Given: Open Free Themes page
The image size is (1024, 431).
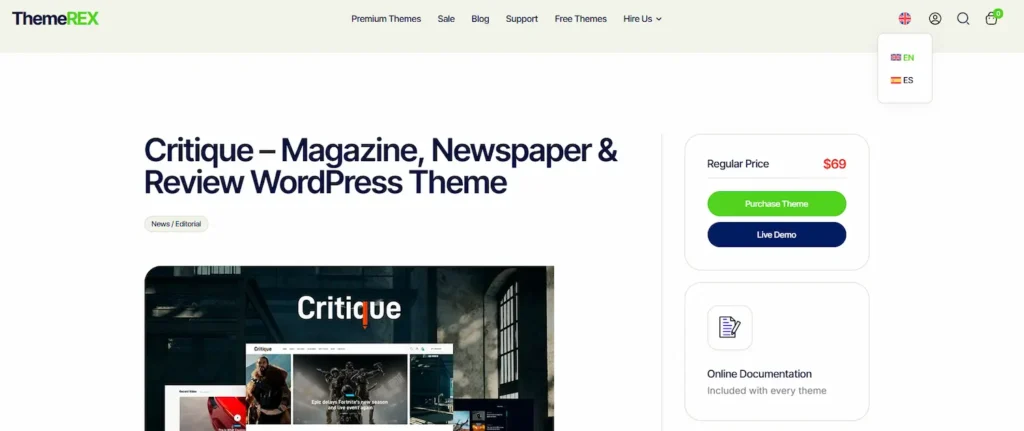Looking at the screenshot, I should click(x=581, y=19).
